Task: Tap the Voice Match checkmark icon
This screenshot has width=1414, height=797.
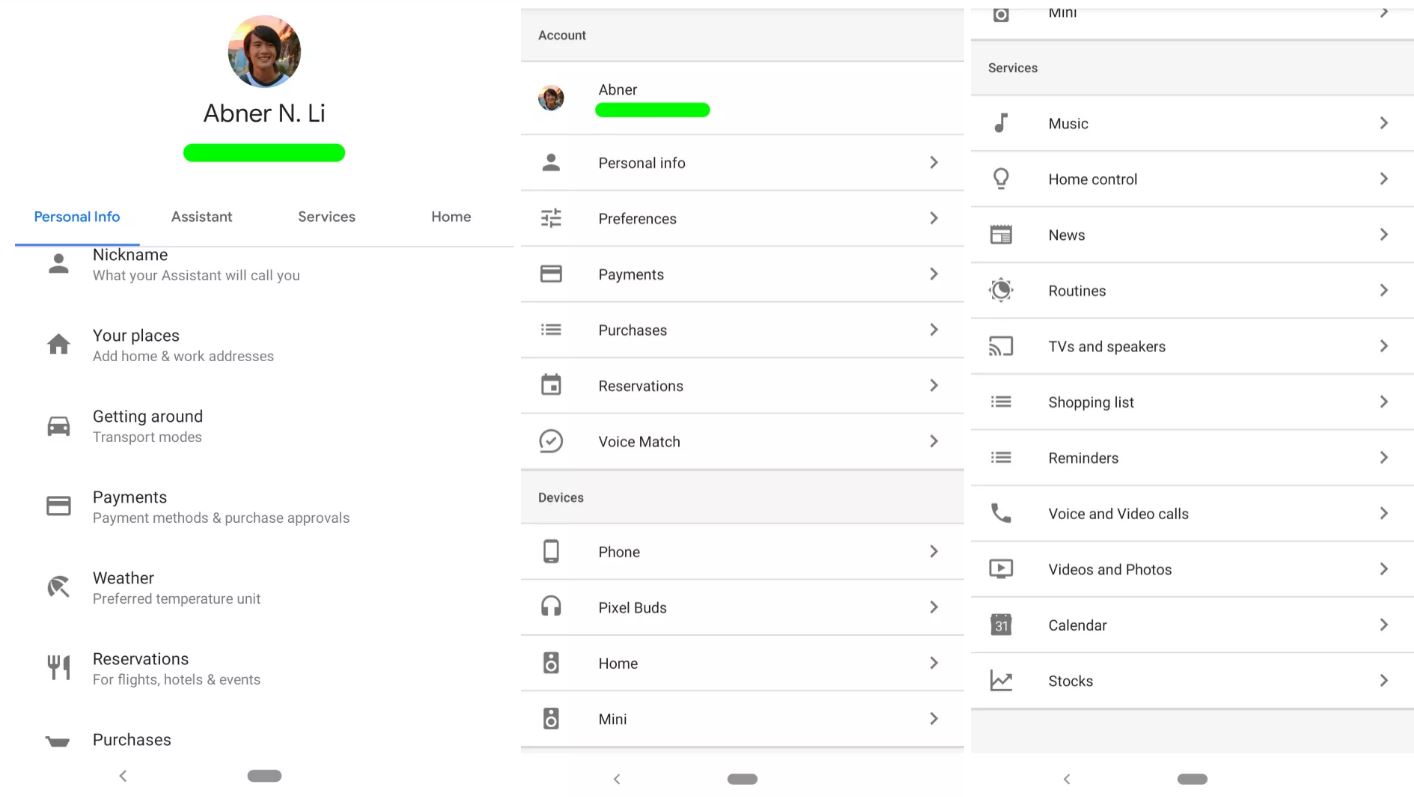Action: 551,441
